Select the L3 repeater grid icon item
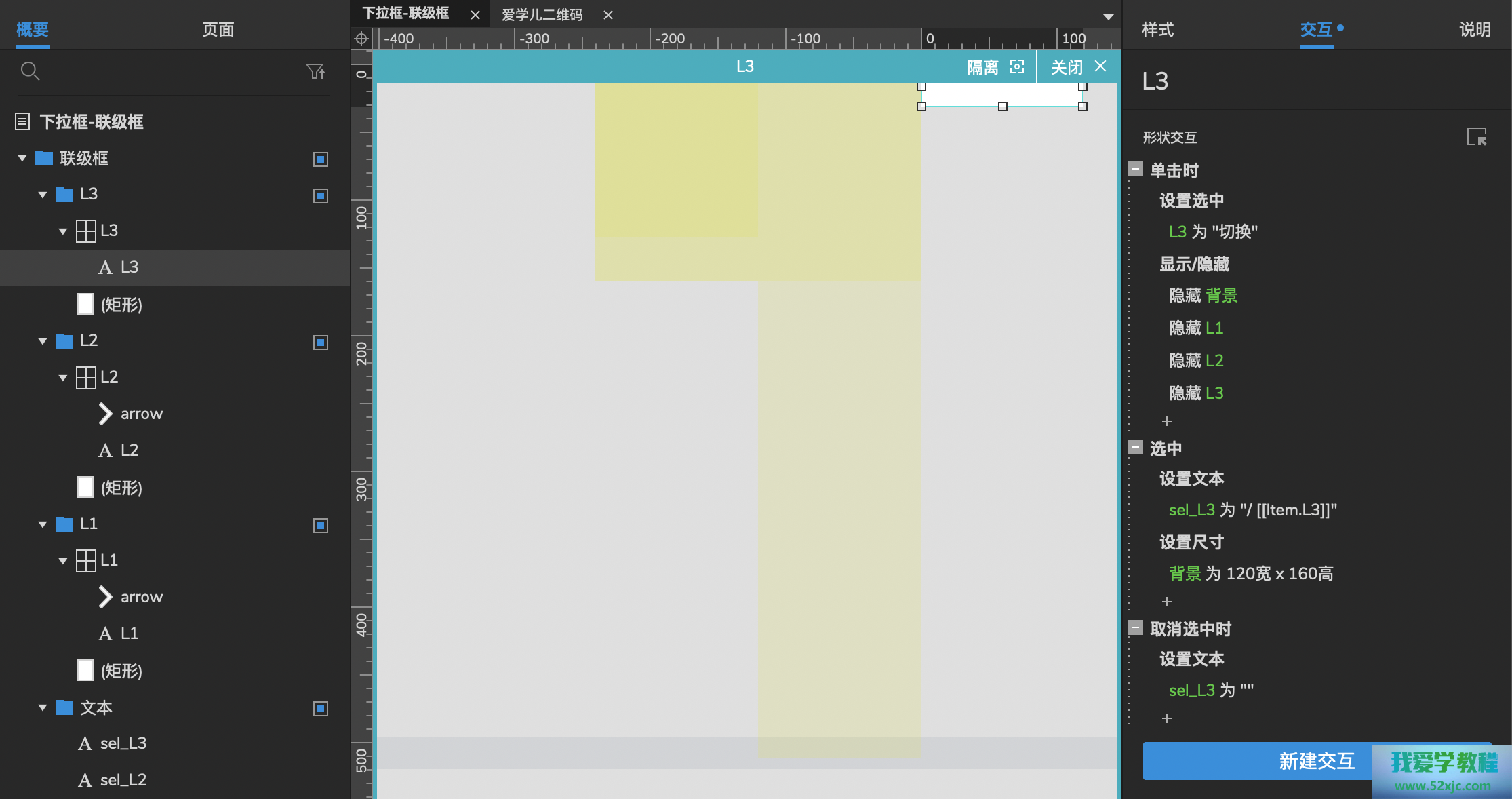The height and width of the screenshot is (799, 1512). coord(86,231)
